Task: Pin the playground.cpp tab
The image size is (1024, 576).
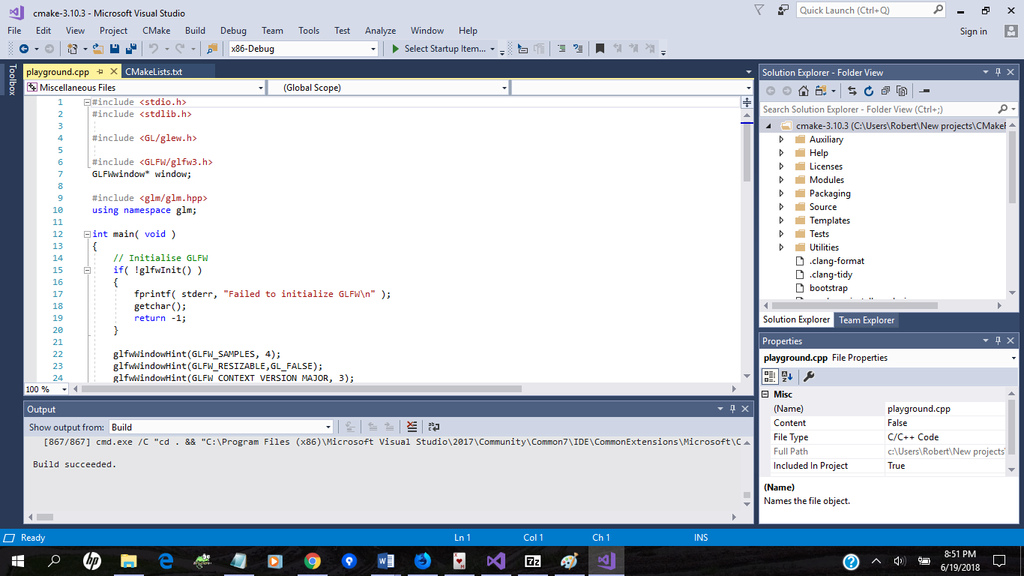Action: tap(100, 72)
